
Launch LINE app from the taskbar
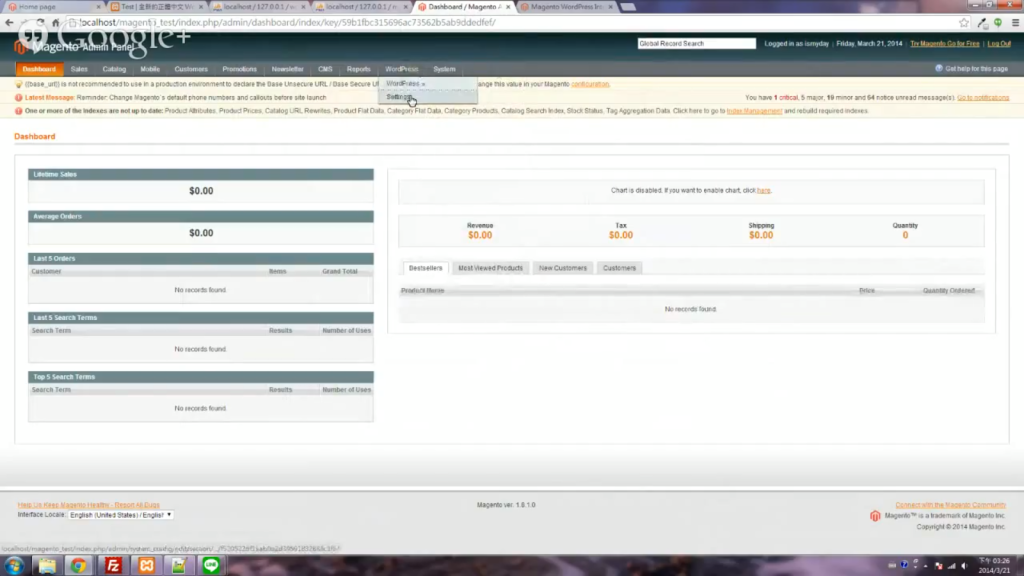(x=211, y=565)
